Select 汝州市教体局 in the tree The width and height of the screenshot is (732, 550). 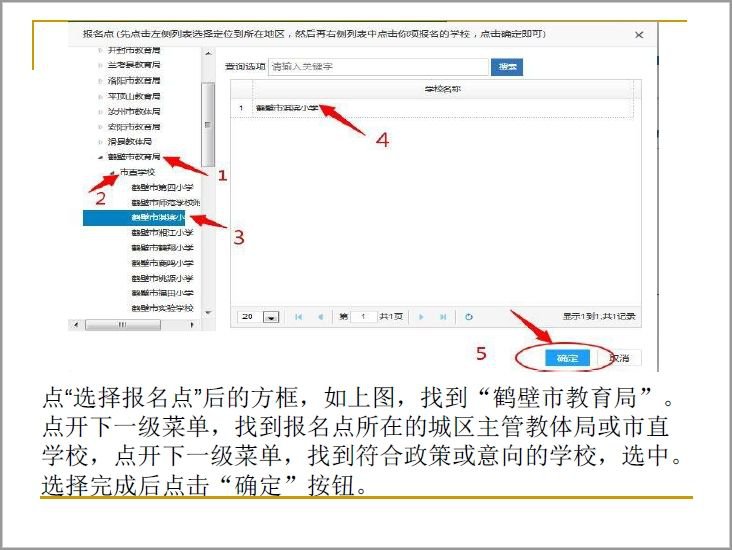(134, 112)
